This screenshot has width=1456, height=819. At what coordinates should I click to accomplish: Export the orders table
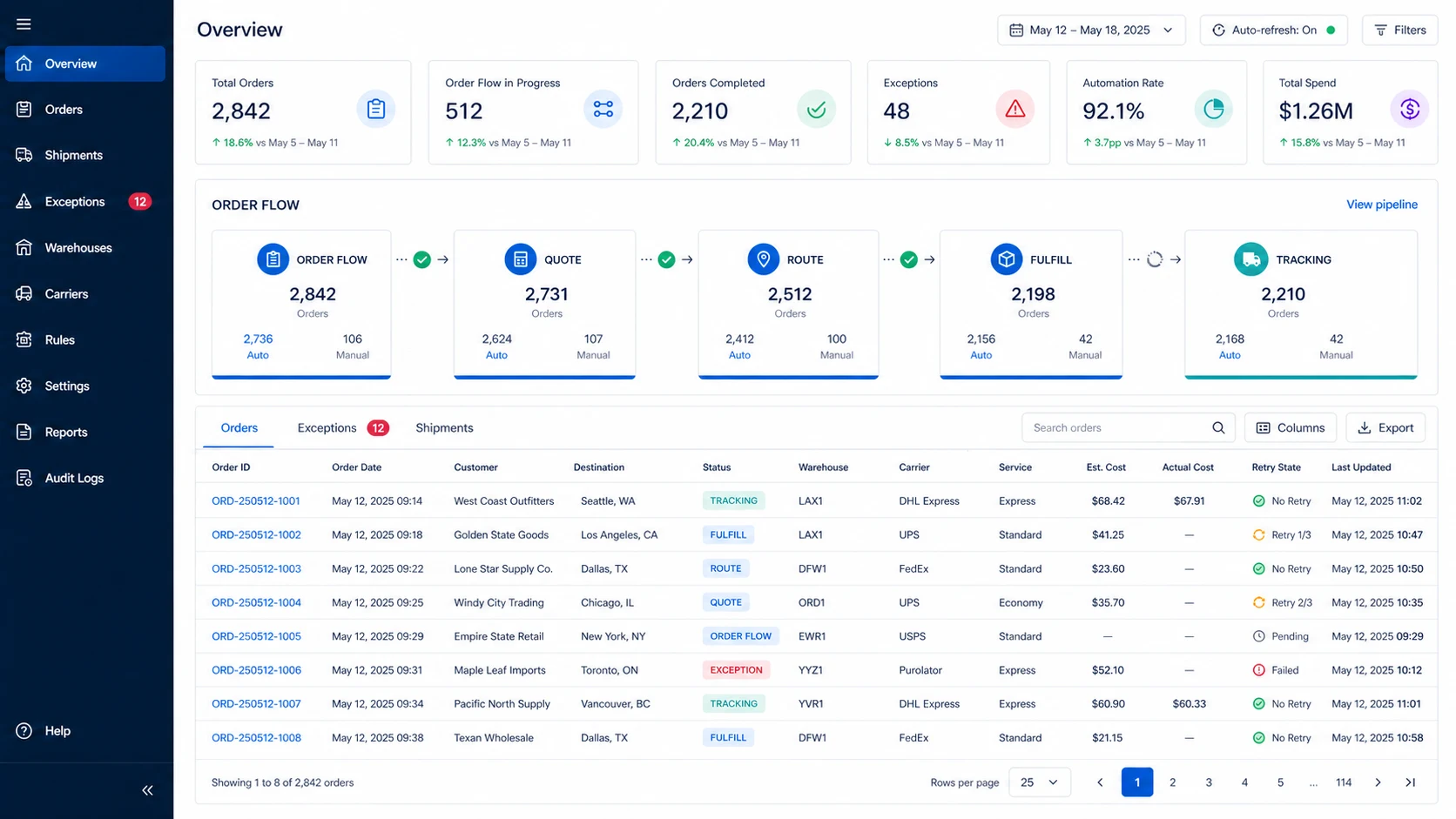click(x=1385, y=428)
